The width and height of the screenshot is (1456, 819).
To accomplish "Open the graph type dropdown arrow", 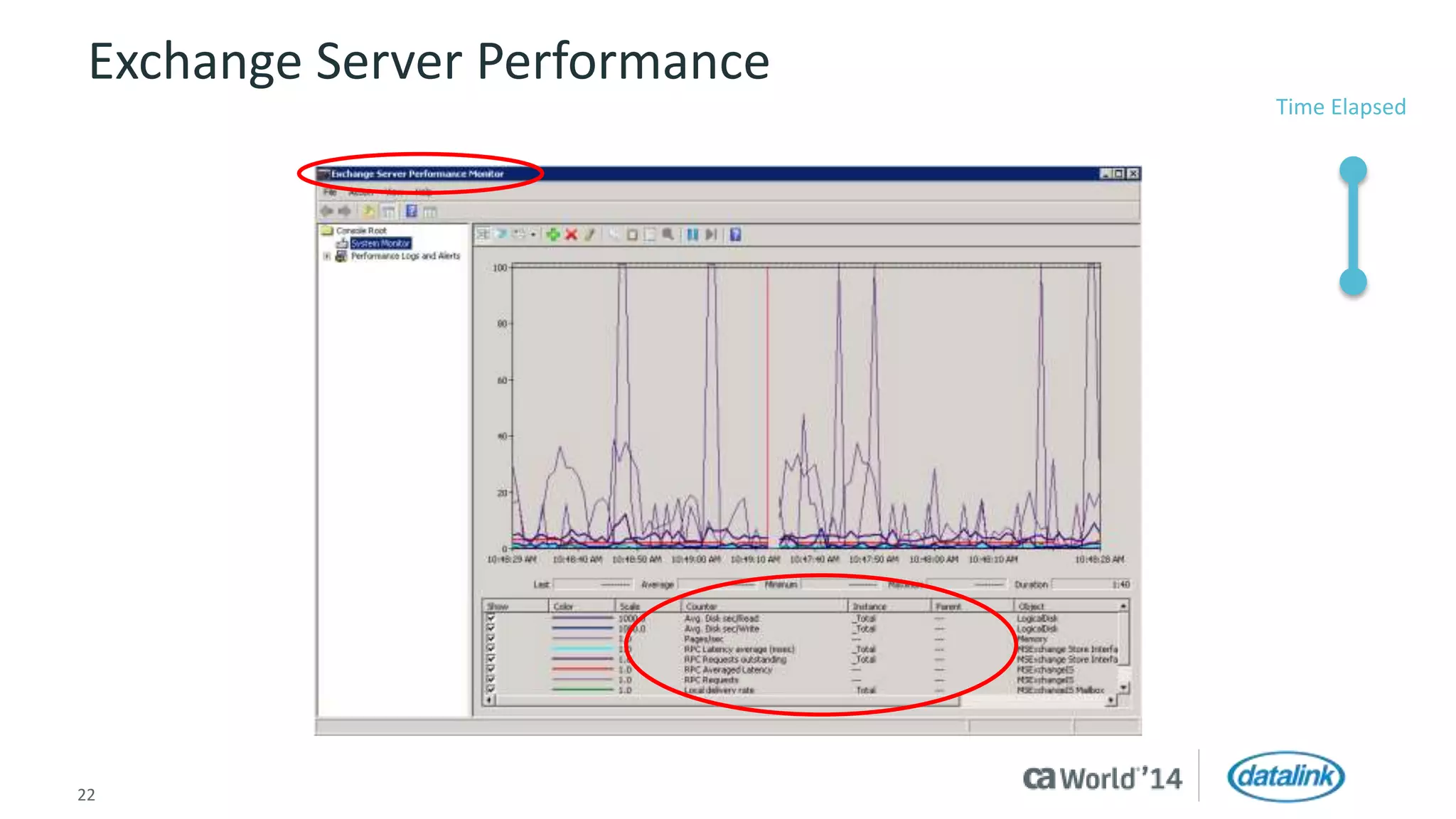I will tap(533, 235).
